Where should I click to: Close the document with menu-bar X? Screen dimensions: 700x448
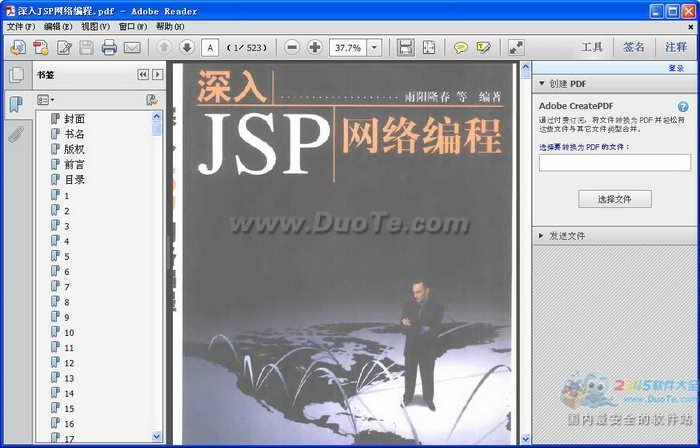click(691, 27)
